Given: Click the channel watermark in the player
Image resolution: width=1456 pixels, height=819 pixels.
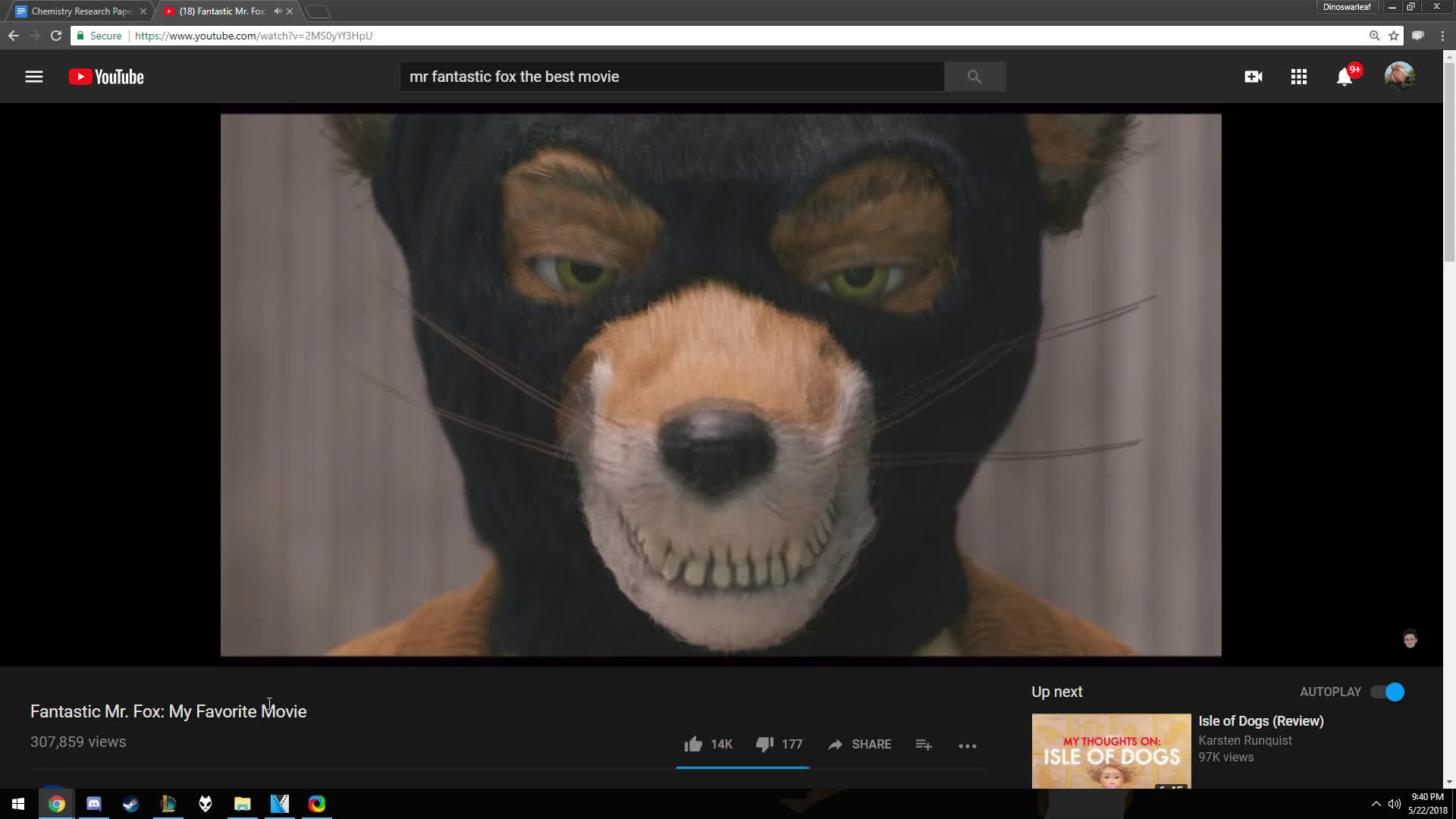Looking at the screenshot, I should [x=1410, y=639].
